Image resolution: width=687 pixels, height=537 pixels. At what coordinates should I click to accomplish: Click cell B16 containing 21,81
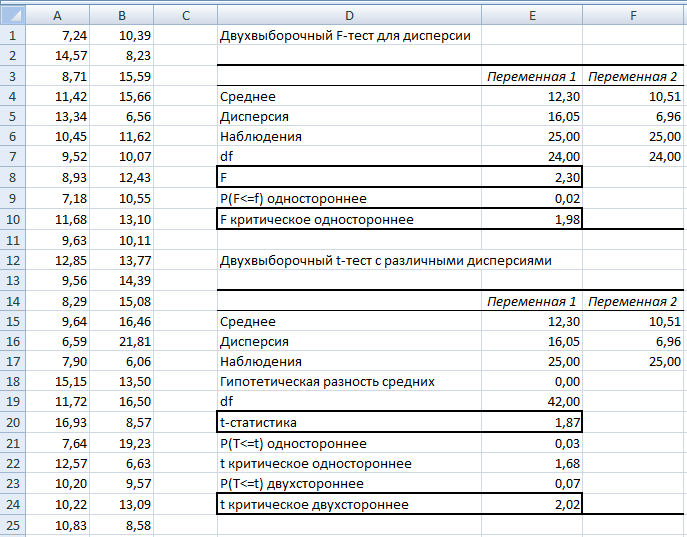tap(122, 342)
